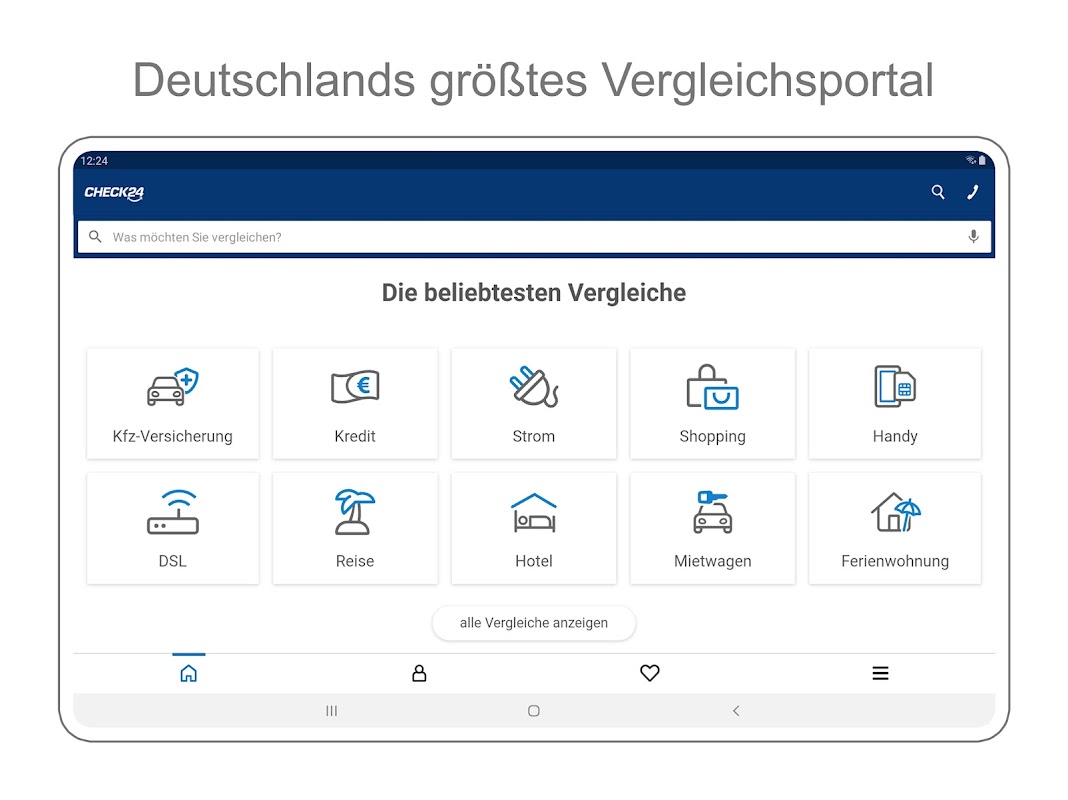
Task: Click the CHECK24 logo
Action: [x=114, y=193]
